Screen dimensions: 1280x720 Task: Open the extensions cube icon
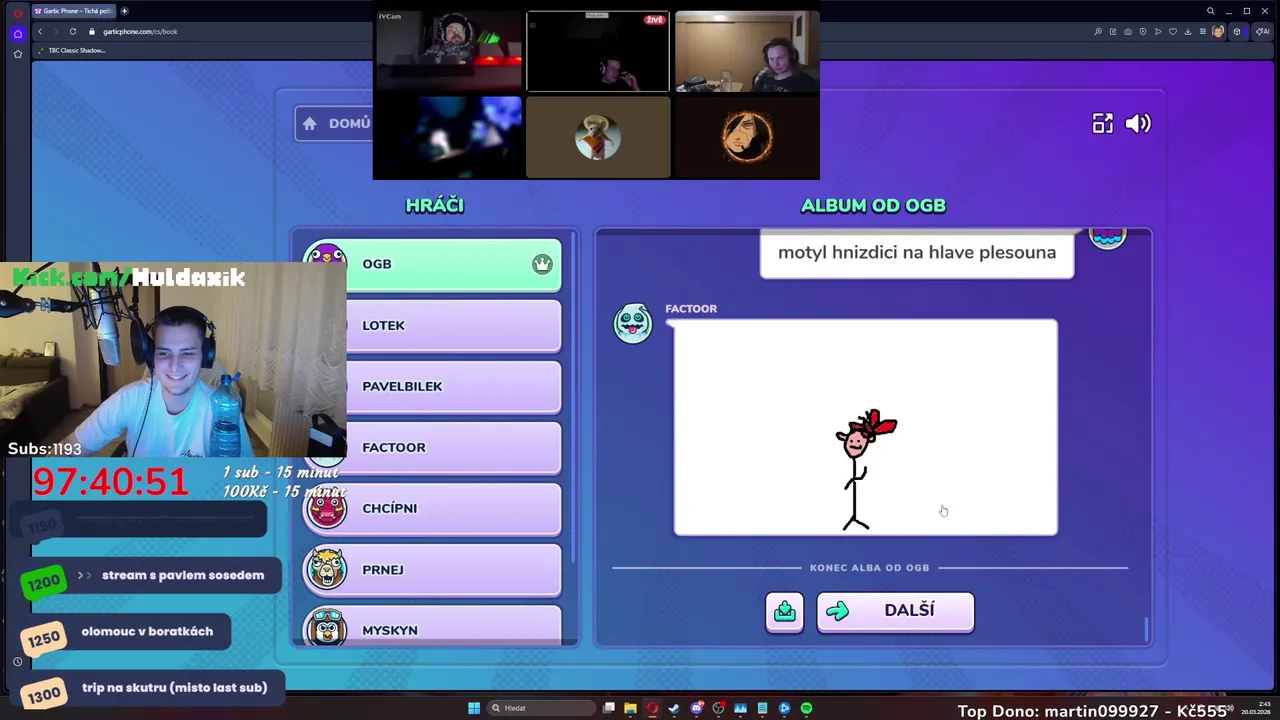click(1237, 31)
